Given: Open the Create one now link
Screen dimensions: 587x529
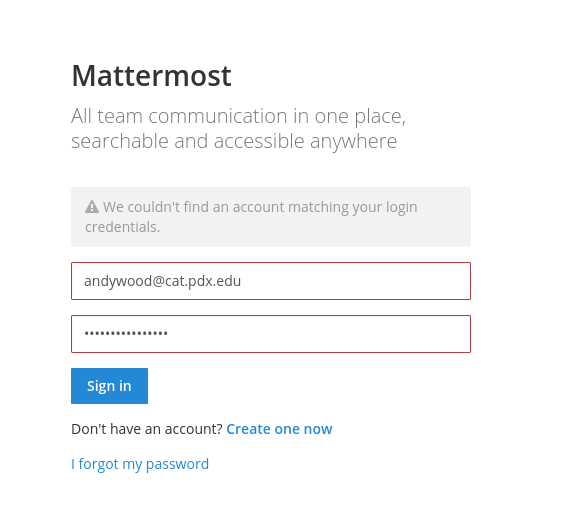Looking at the screenshot, I should (x=279, y=429).
